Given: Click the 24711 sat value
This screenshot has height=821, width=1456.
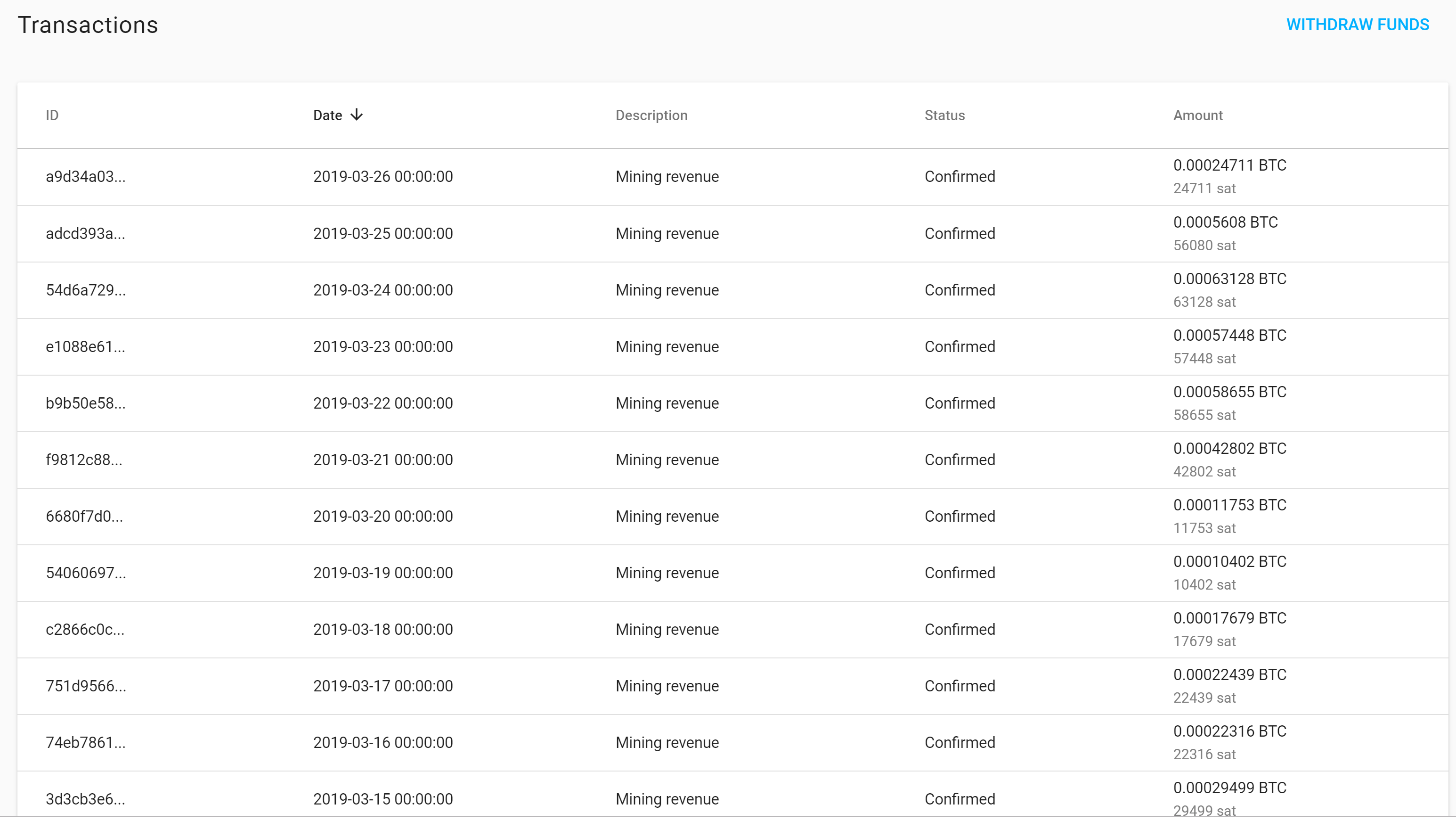Looking at the screenshot, I should tap(1204, 189).
